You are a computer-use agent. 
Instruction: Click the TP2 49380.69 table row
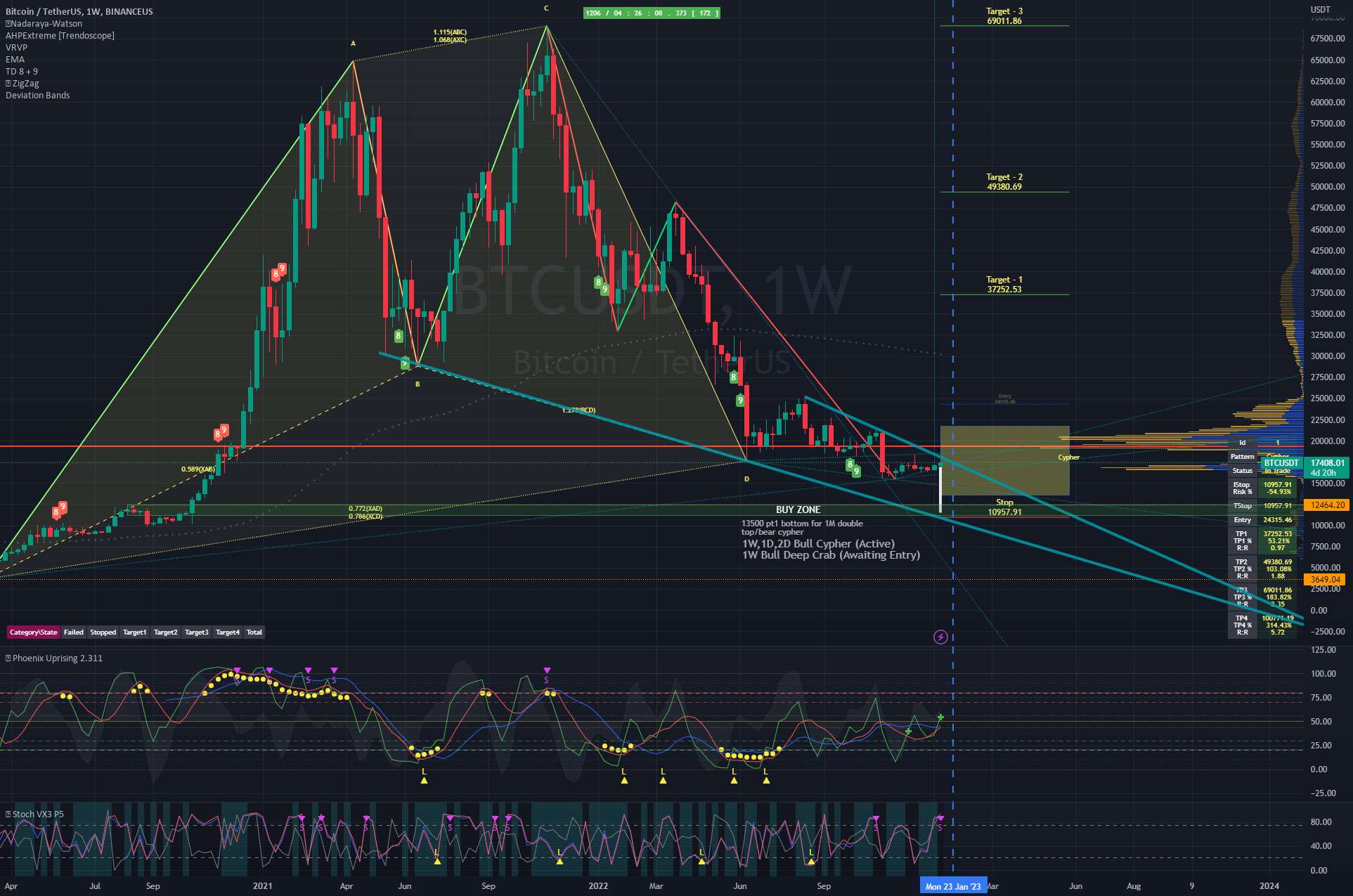click(x=1262, y=569)
